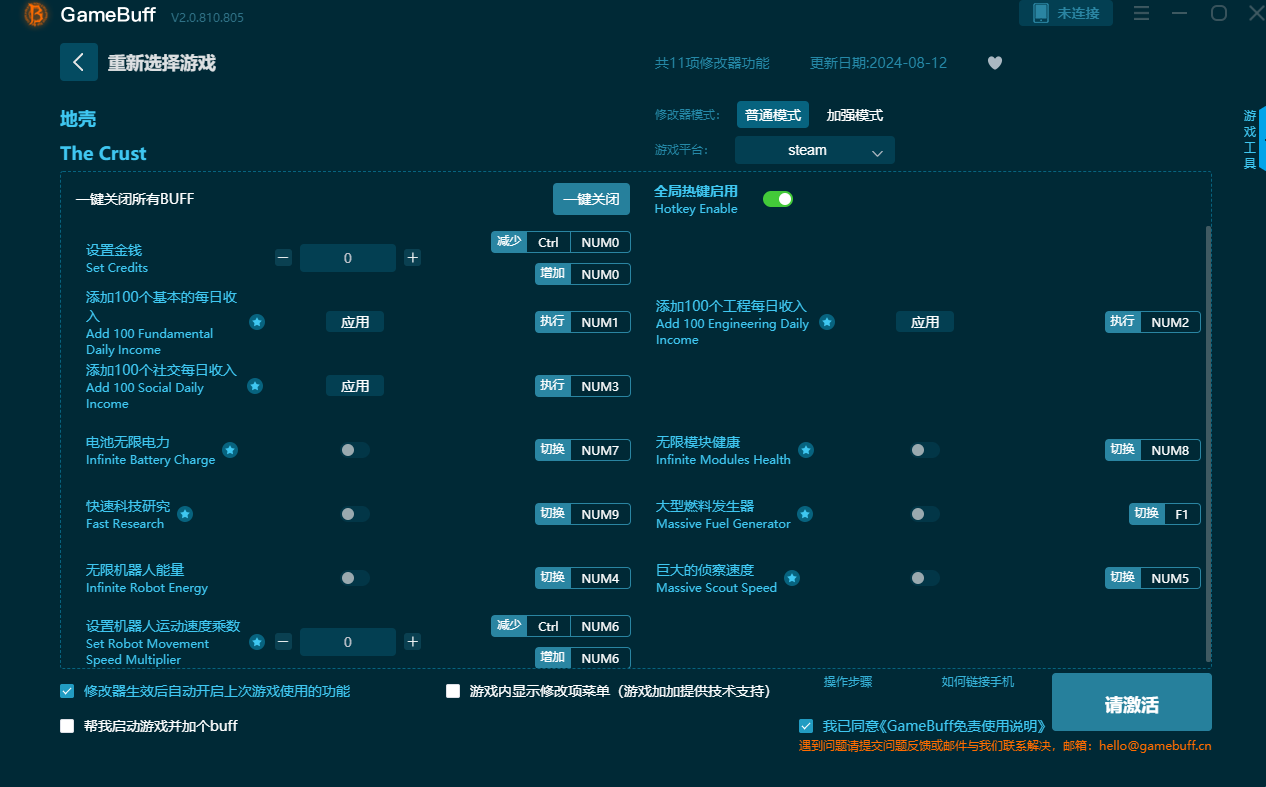
Task: Click the back arrow to reselect game
Action: 79,62
